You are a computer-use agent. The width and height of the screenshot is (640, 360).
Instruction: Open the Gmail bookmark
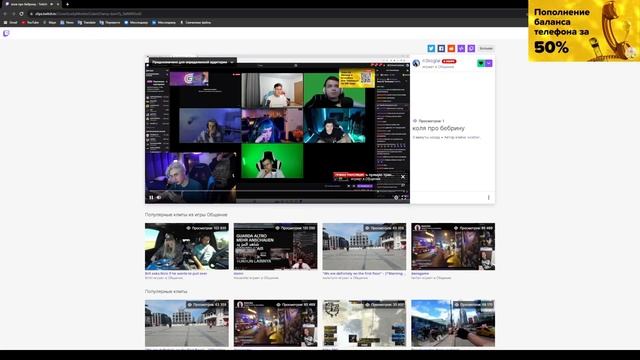click(11, 22)
